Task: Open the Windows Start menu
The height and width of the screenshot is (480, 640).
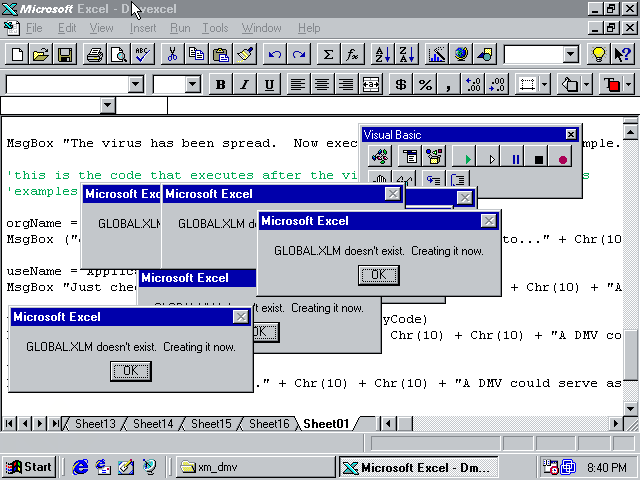Action: pyautogui.click(x=29, y=467)
